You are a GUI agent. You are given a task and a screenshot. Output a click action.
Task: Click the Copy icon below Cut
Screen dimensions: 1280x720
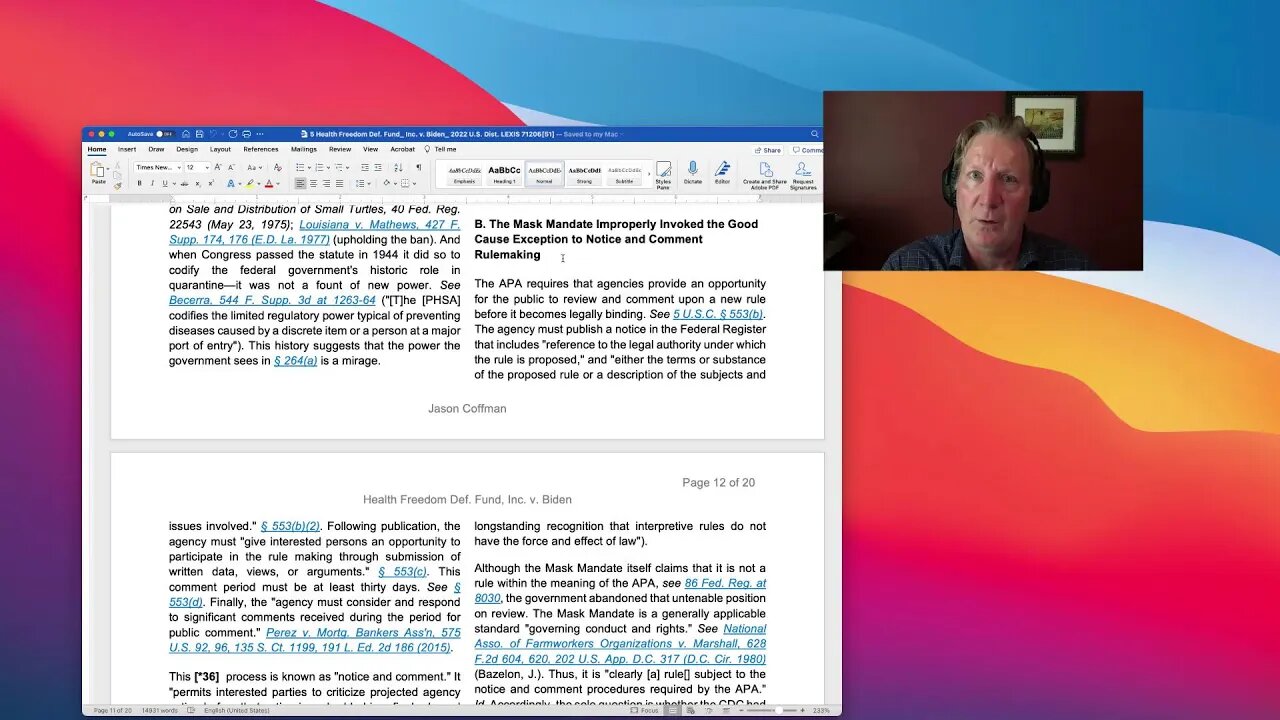118,176
